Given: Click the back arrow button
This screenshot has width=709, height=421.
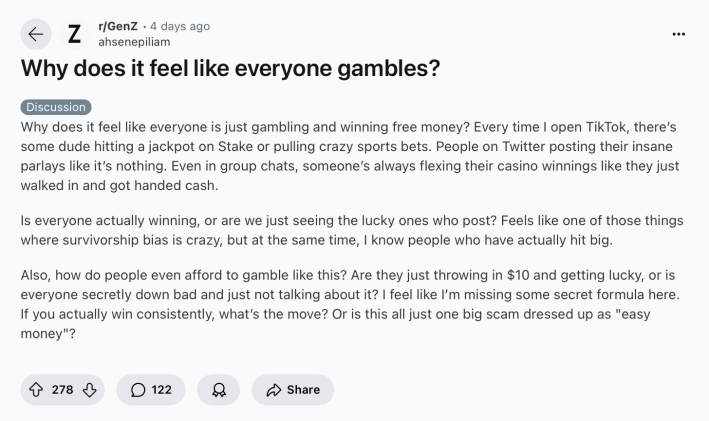Looking at the screenshot, I should tap(36, 33).
